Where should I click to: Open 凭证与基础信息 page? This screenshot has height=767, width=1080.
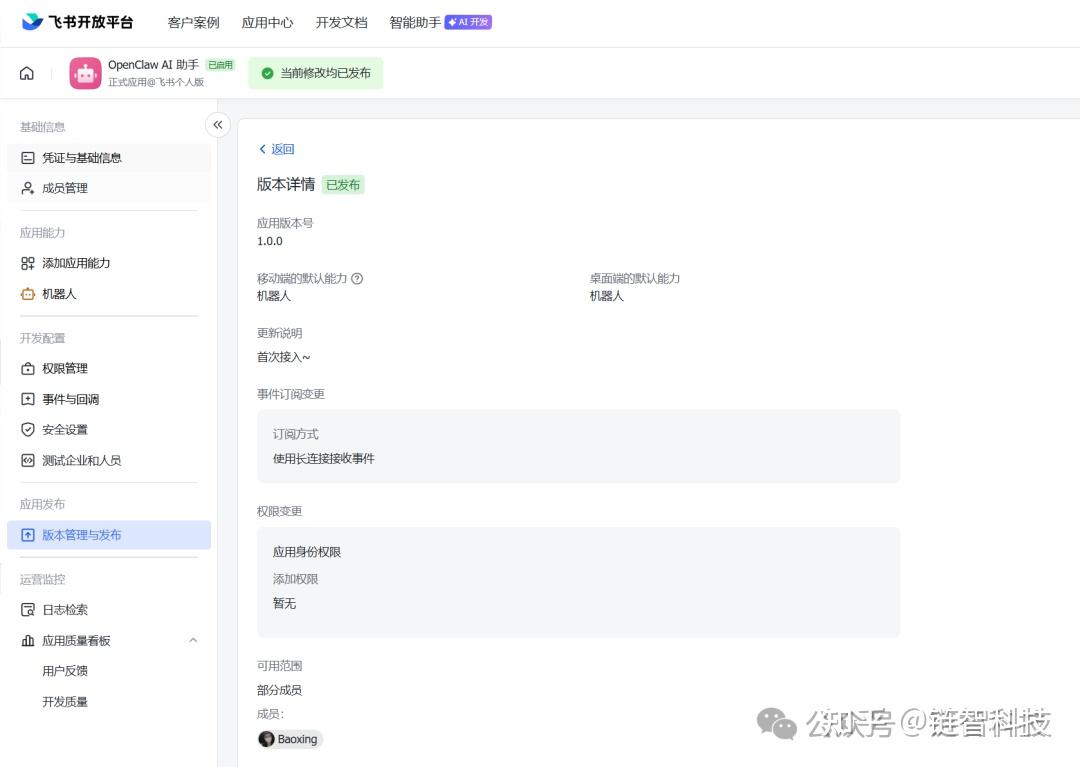[109, 158]
